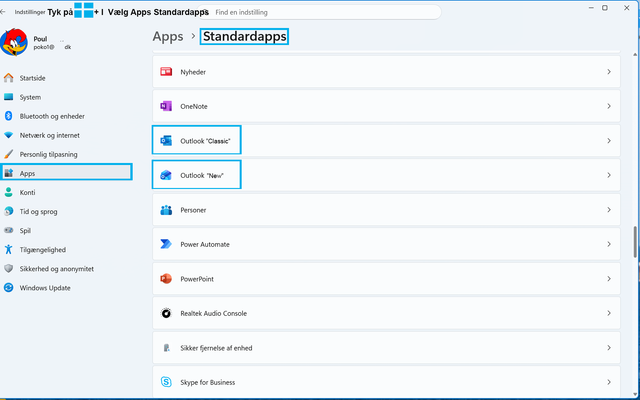Click the user profile avatar picture

click(14, 42)
